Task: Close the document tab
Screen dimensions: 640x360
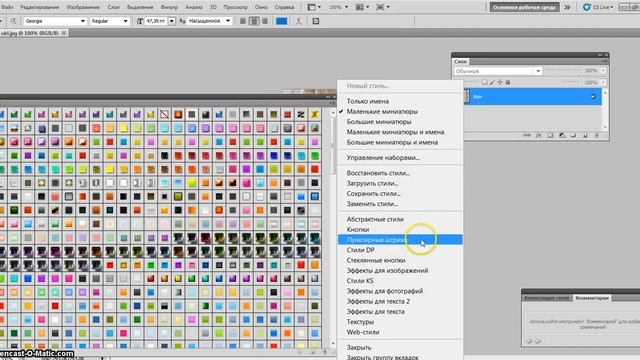Action: (64, 33)
